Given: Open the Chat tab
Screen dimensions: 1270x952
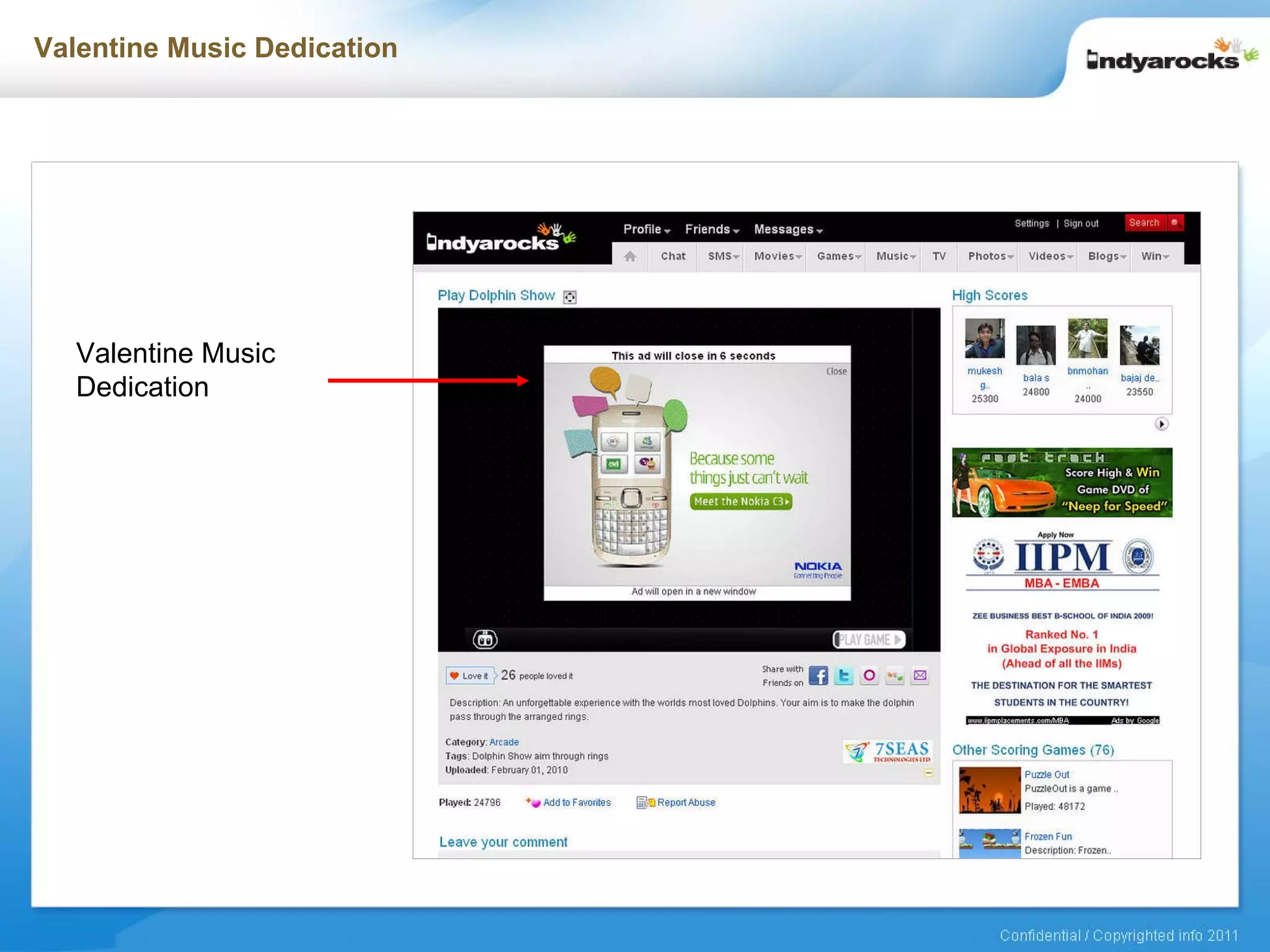Looking at the screenshot, I should [x=673, y=256].
